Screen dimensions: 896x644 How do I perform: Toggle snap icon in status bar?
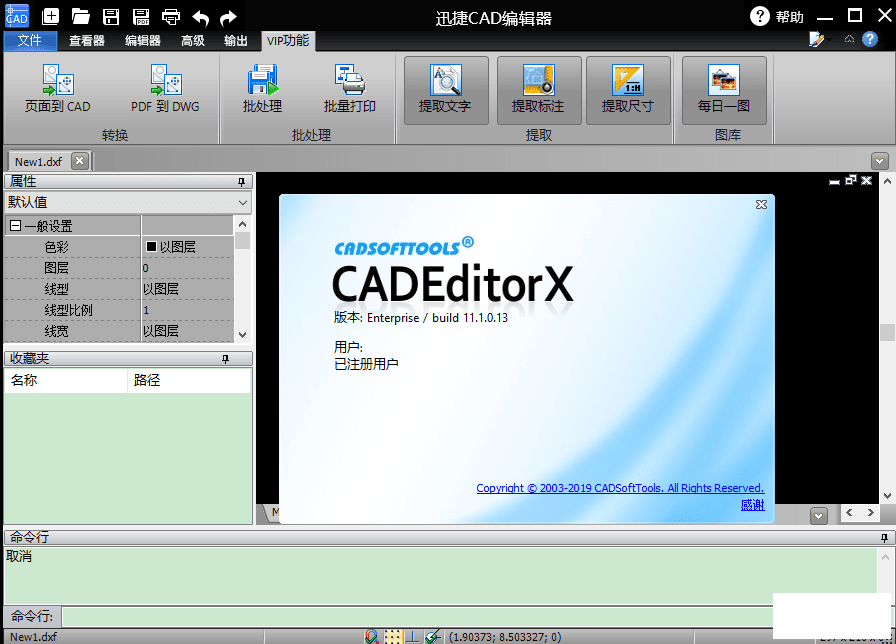372,636
